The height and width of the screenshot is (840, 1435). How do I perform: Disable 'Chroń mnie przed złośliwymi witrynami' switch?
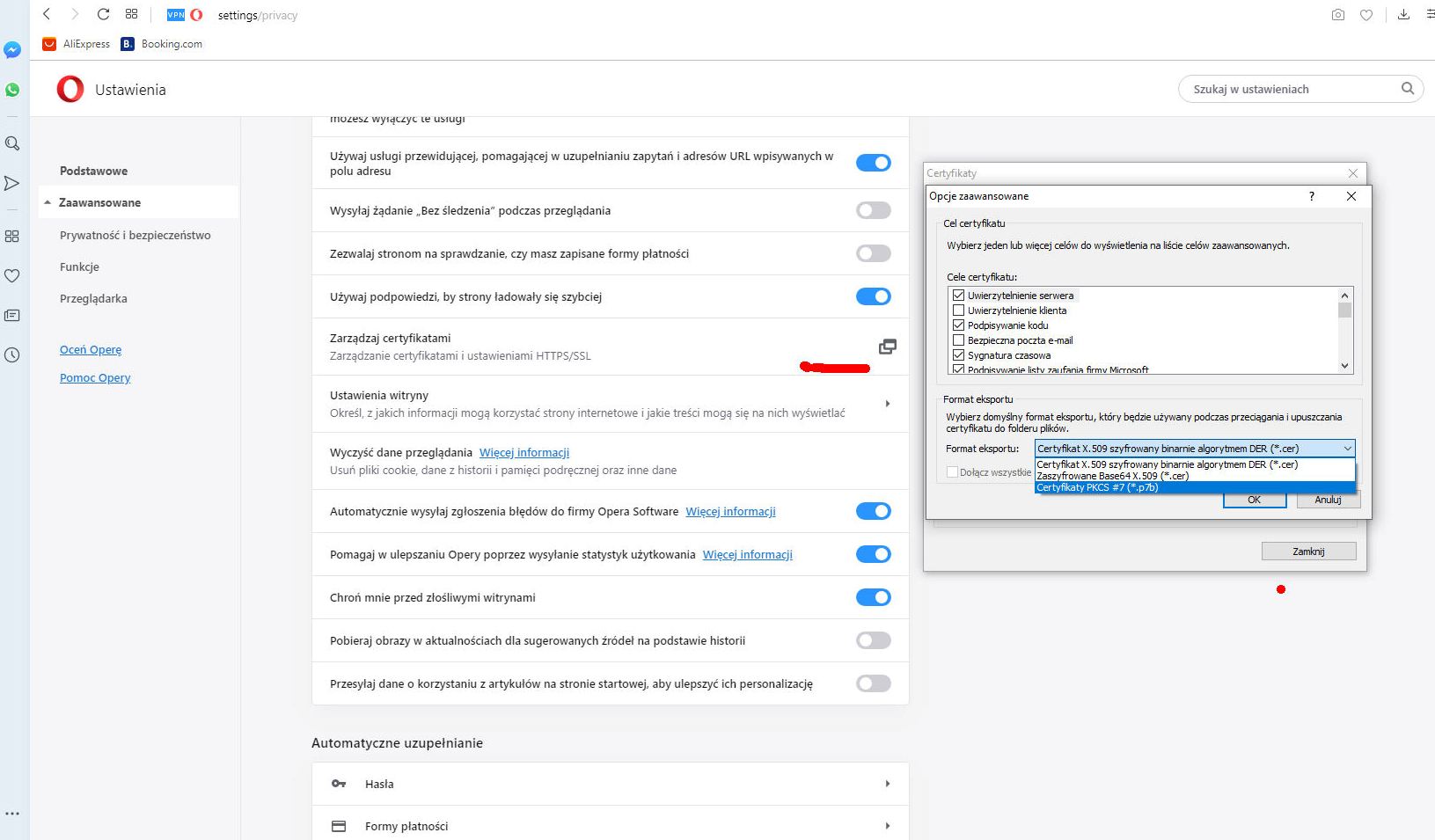[x=873, y=597]
